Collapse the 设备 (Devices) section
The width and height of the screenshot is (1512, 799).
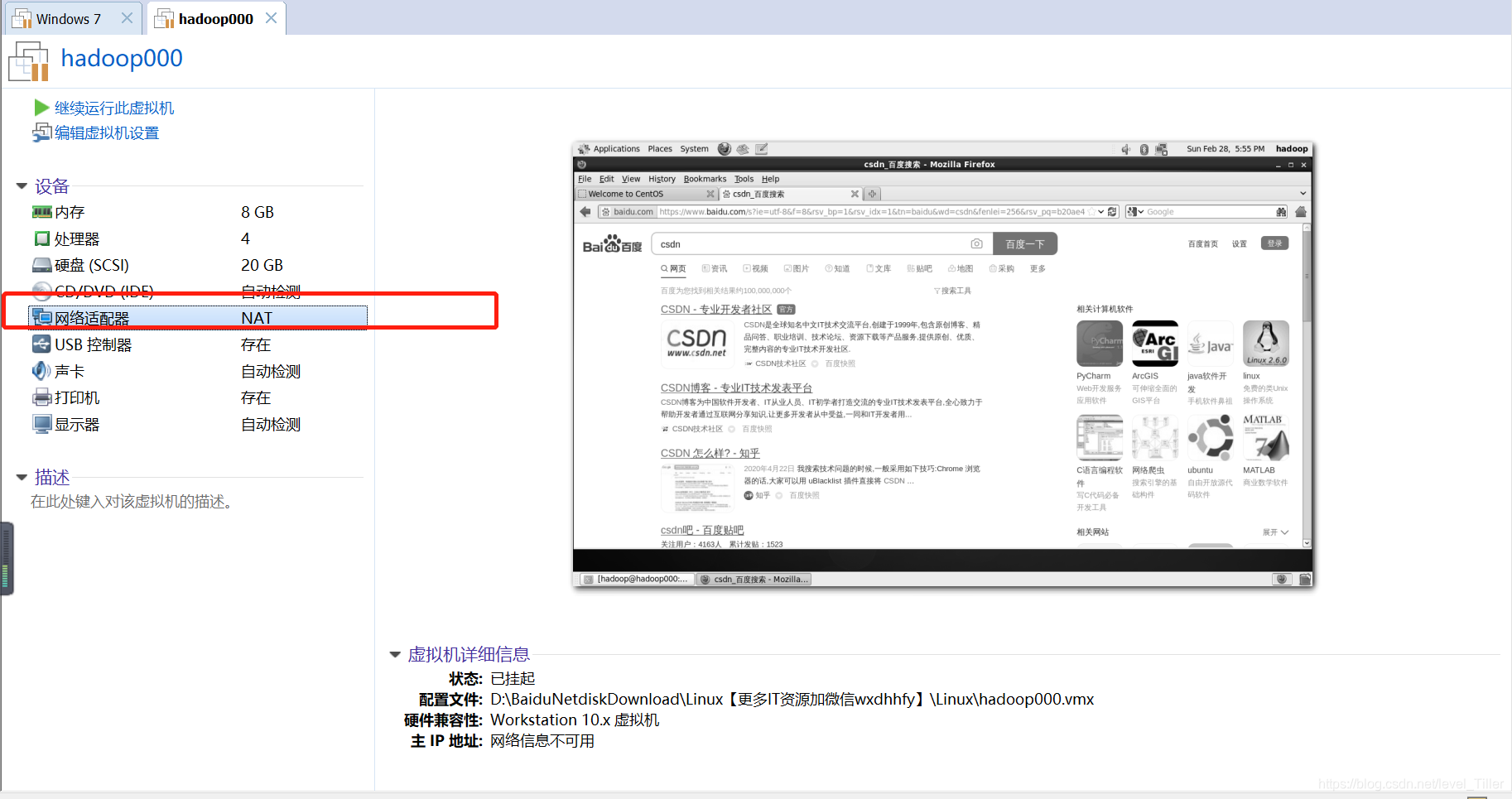click(22, 186)
